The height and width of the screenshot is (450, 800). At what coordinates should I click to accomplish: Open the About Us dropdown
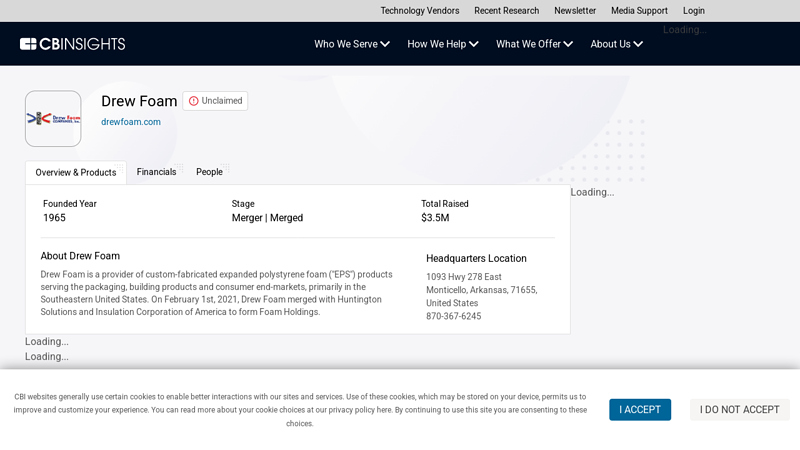tap(616, 44)
